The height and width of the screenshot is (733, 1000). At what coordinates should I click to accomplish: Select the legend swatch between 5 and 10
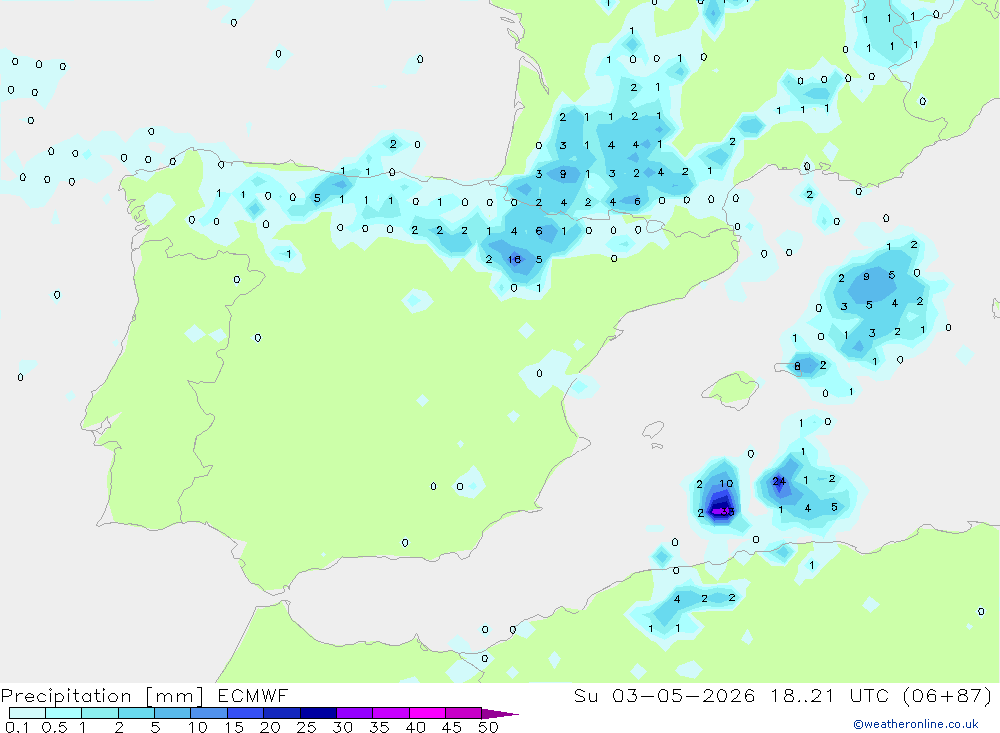[x=172, y=713]
